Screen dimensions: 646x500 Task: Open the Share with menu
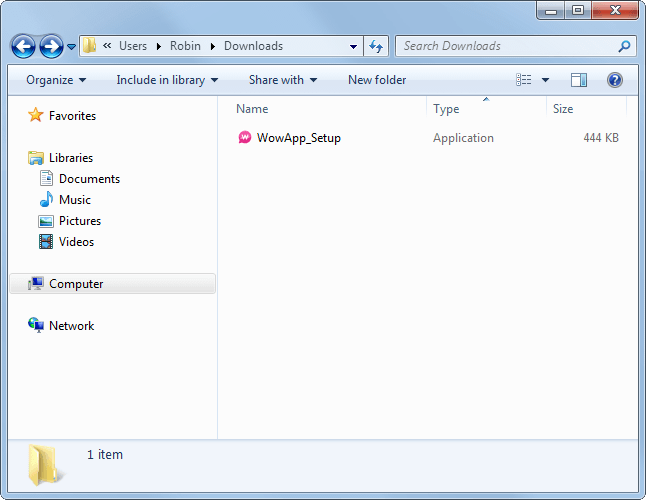[283, 80]
